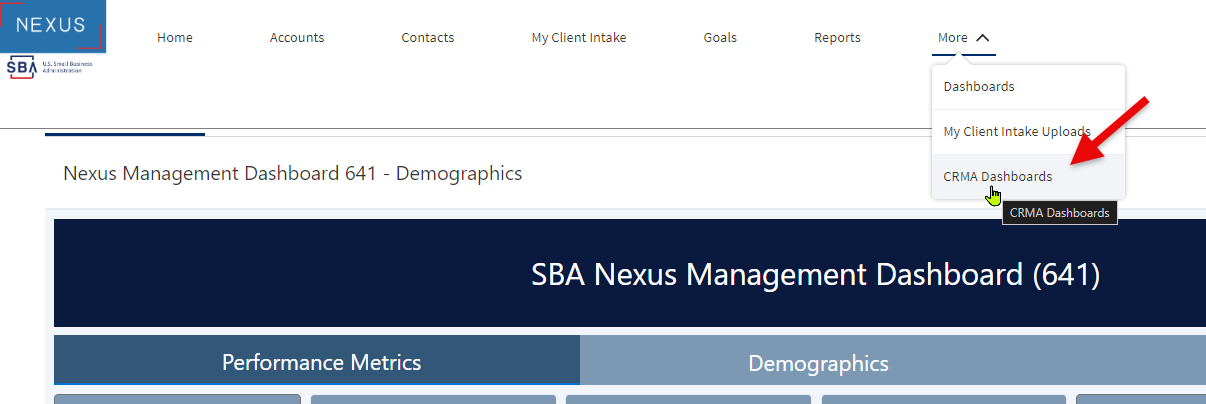Click the Nexus Management Dashboard 641 title
Viewport: 1206px width, 404px height.
coord(292,174)
